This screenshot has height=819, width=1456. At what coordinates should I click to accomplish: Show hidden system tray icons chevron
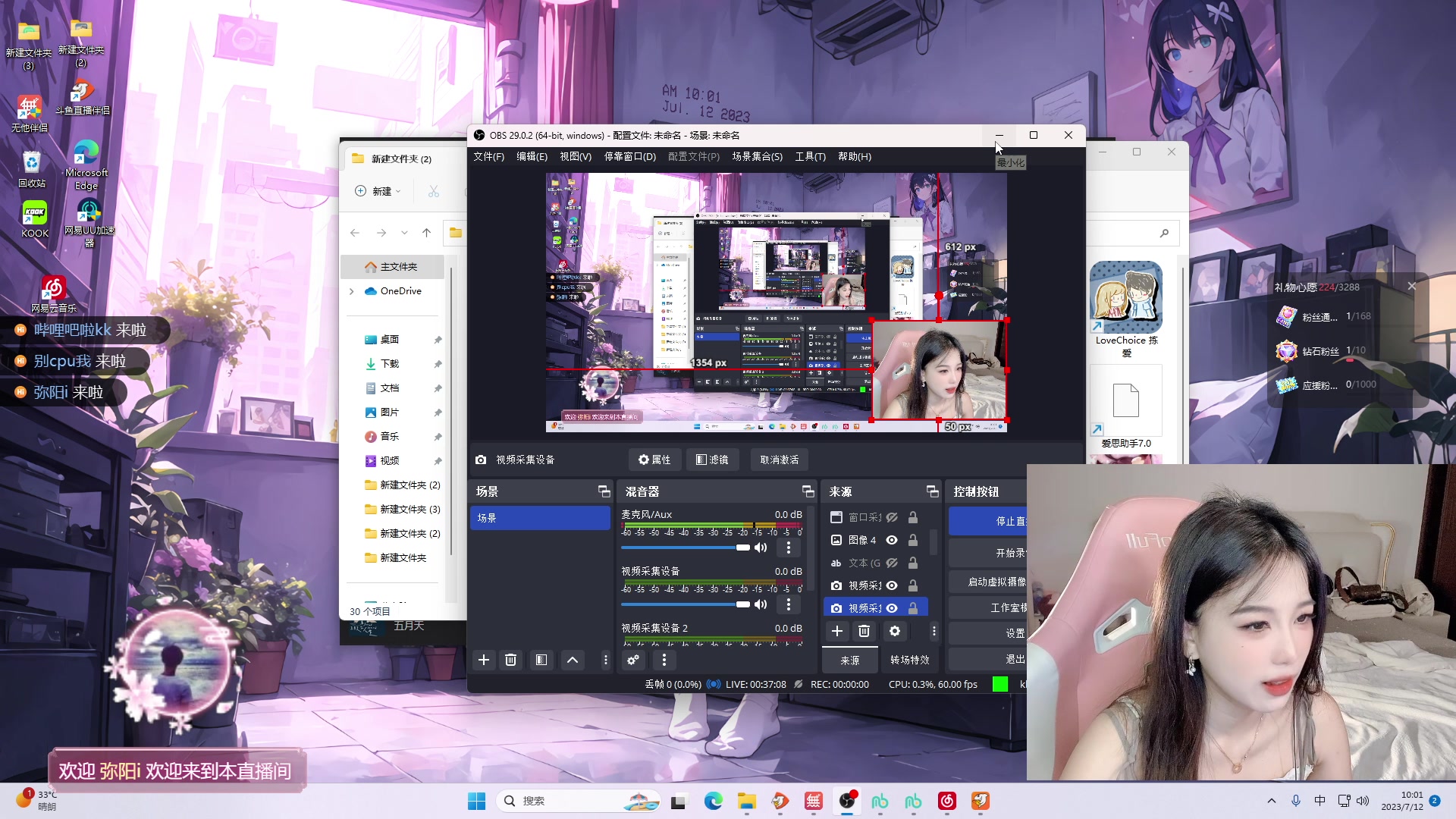click(x=1272, y=801)
